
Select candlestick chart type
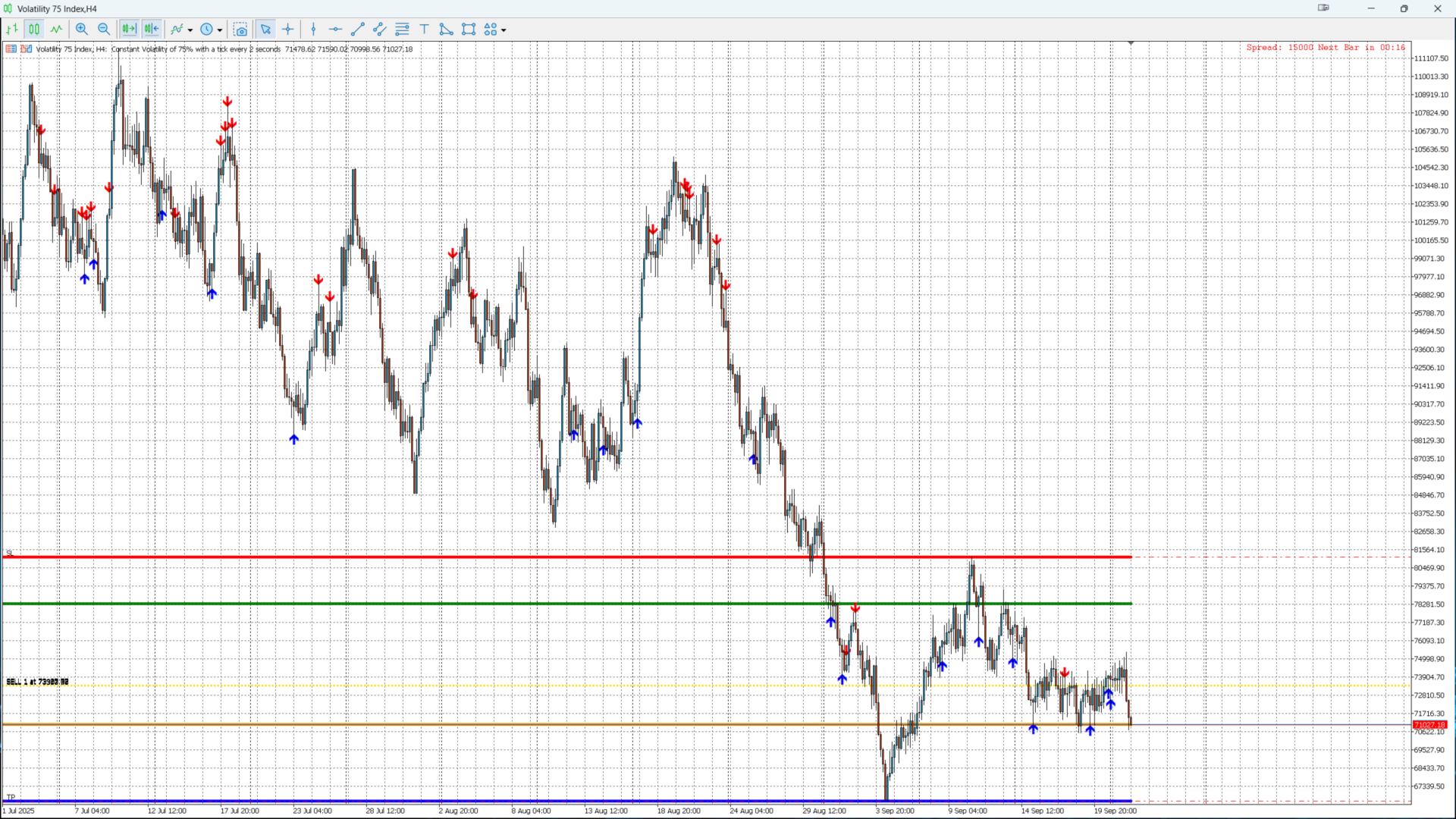click(x=34, y=30)
